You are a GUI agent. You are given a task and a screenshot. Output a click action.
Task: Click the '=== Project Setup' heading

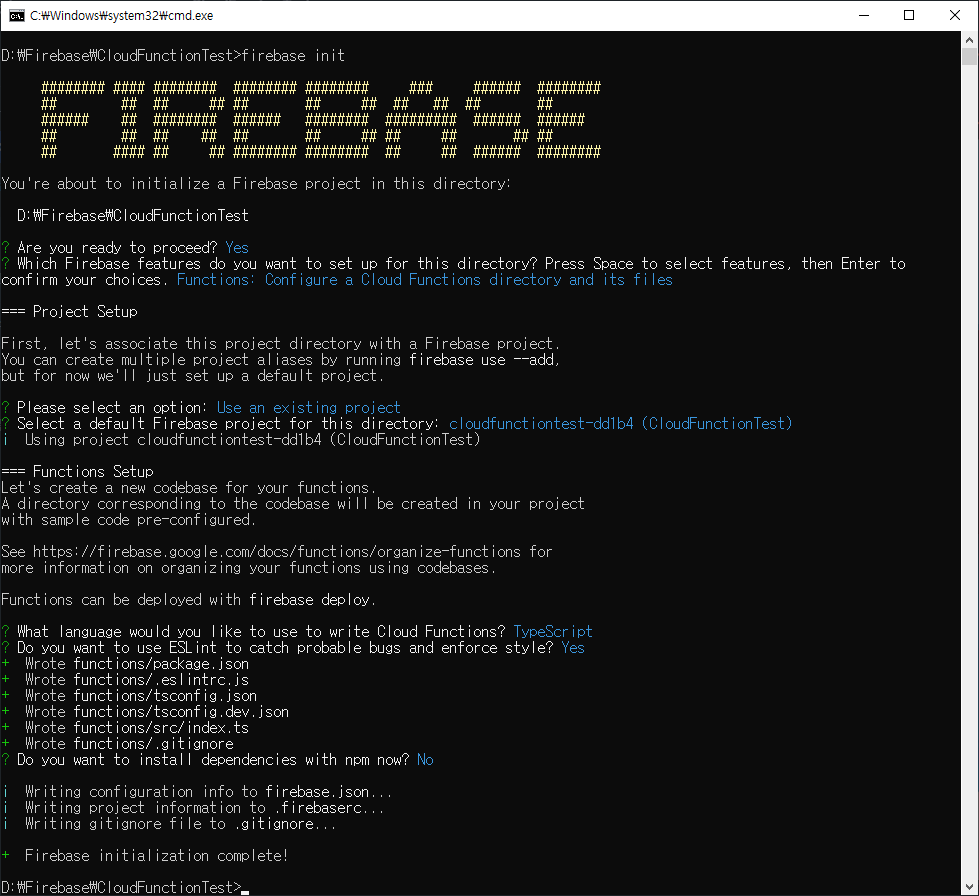[x=69, y=312]
